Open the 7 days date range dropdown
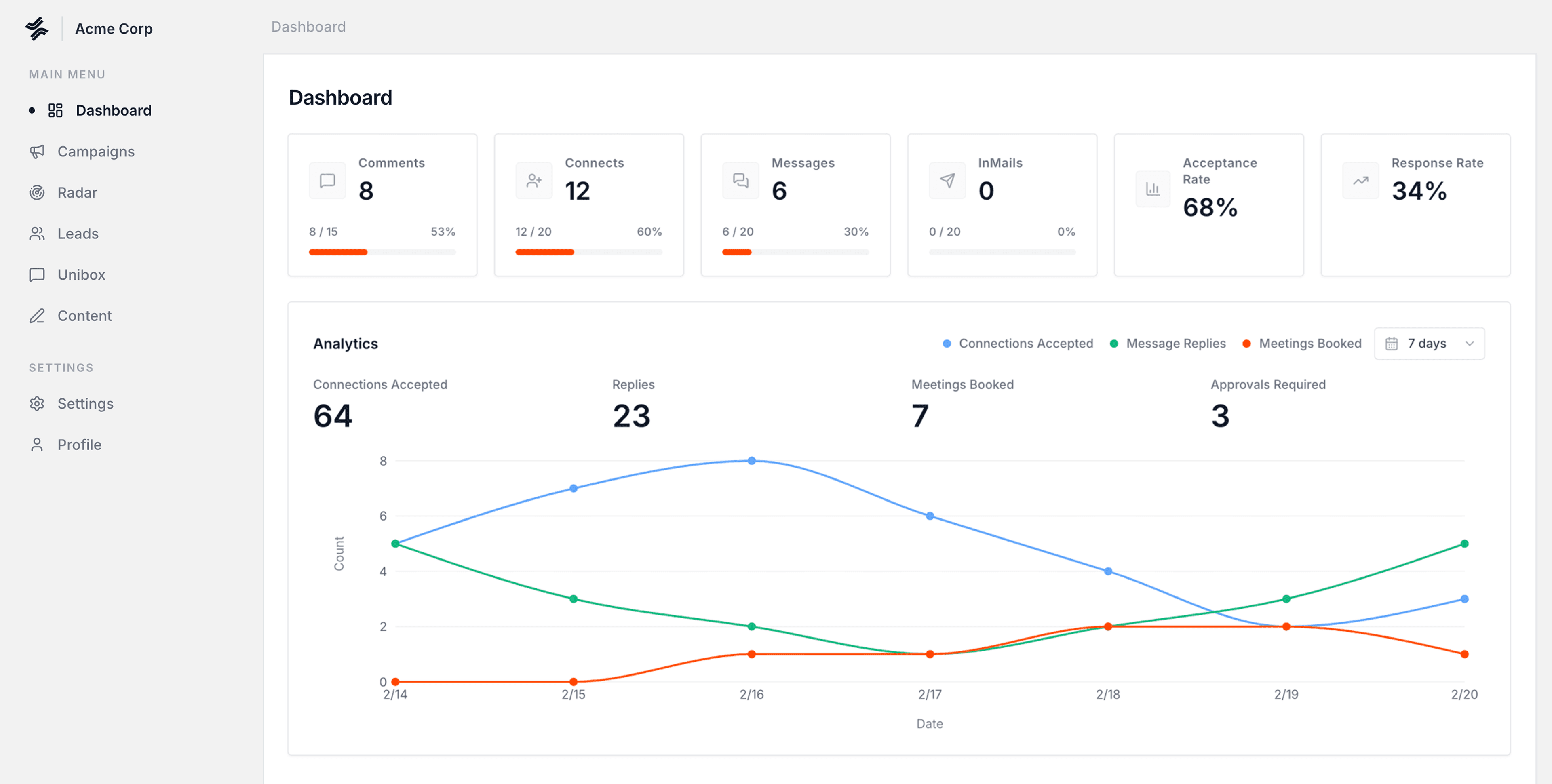The width and height of the screenshot is (1552, 784). tap(1428, 343)
